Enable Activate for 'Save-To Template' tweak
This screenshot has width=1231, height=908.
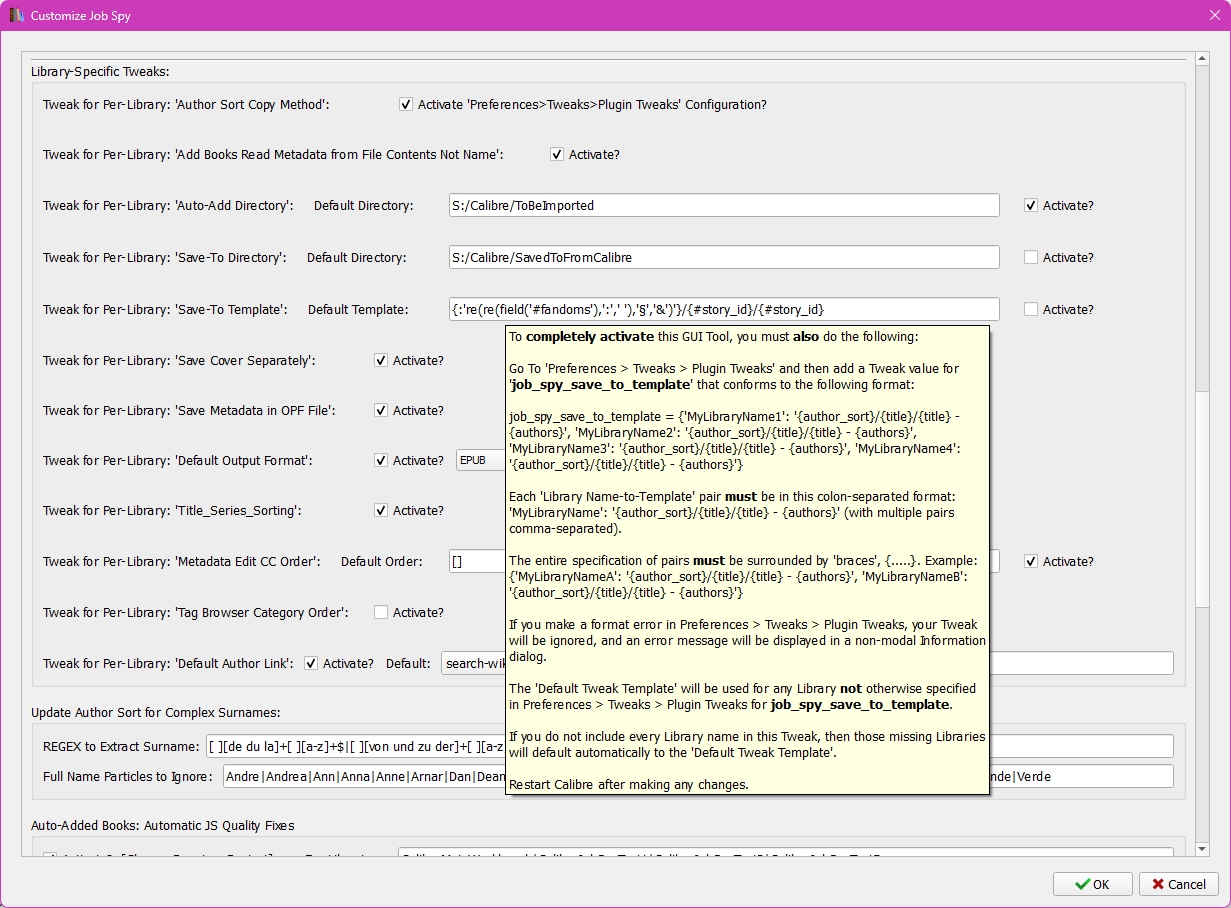tap(1031, 309)
